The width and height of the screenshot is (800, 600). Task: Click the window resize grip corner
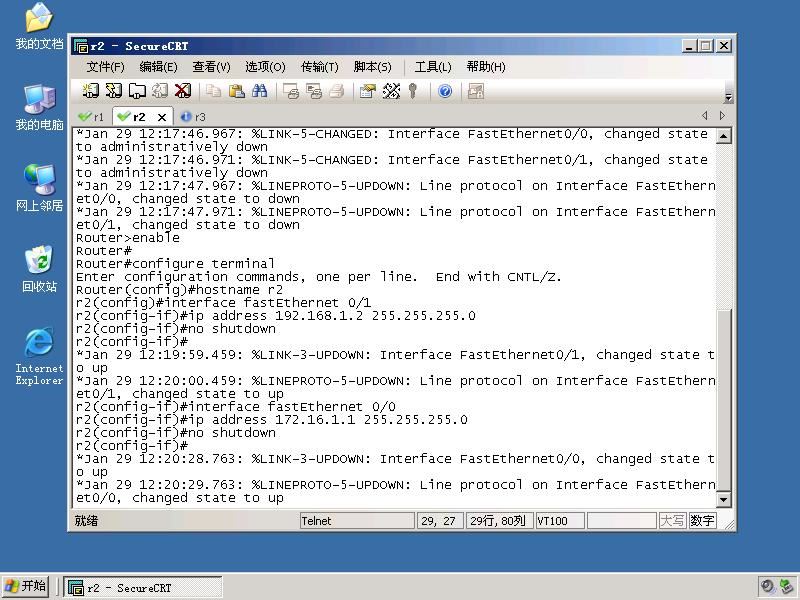[x=729, y=524]
